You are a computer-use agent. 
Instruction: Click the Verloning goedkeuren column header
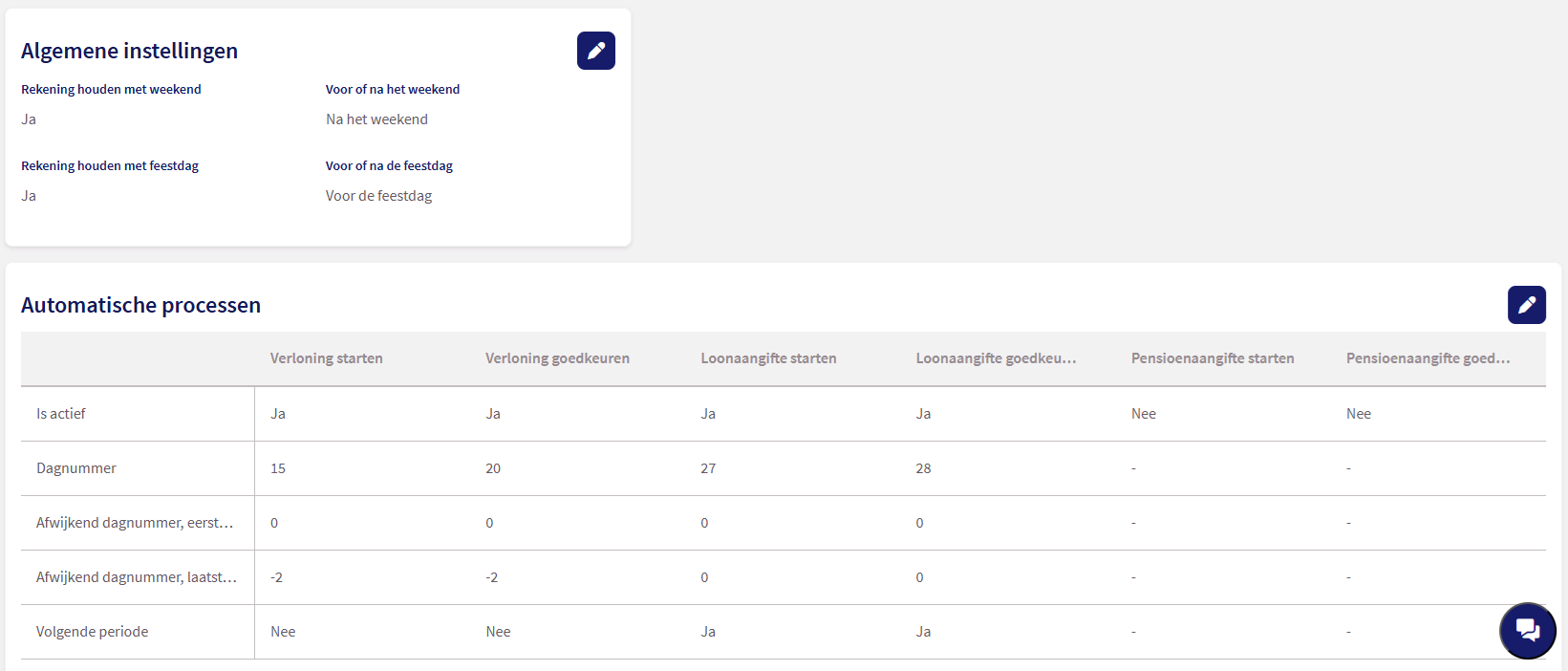pos(557,358)
